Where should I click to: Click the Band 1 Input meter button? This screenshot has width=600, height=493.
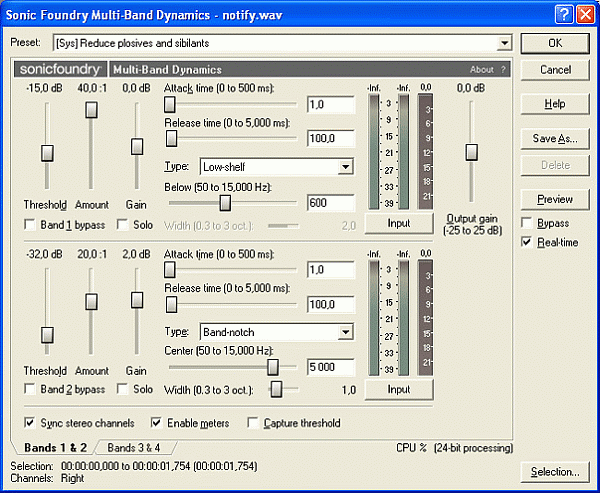pyautogui.click(x=399, y=223)
